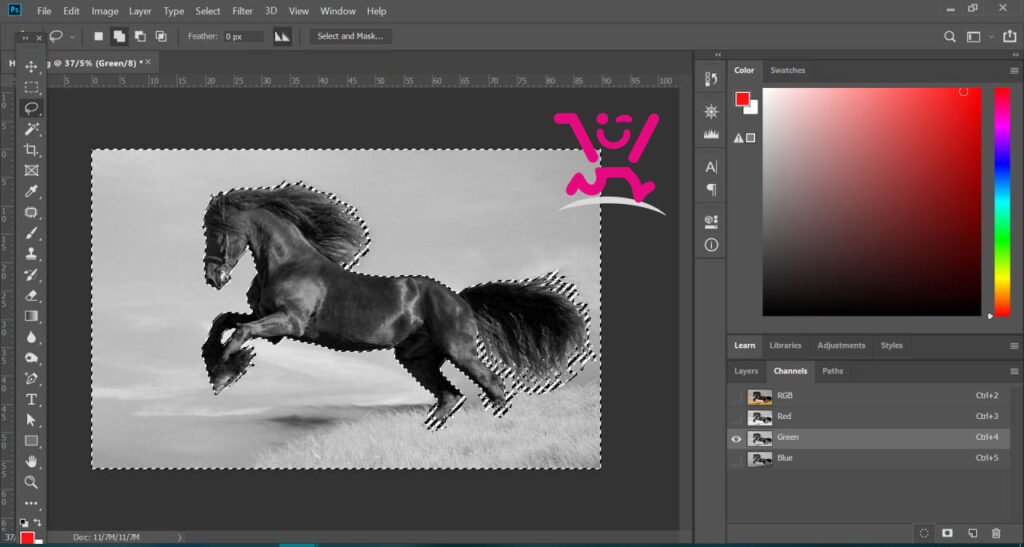1024x547 pixels.
Task: Select the Pen tool
Action: 31,379
